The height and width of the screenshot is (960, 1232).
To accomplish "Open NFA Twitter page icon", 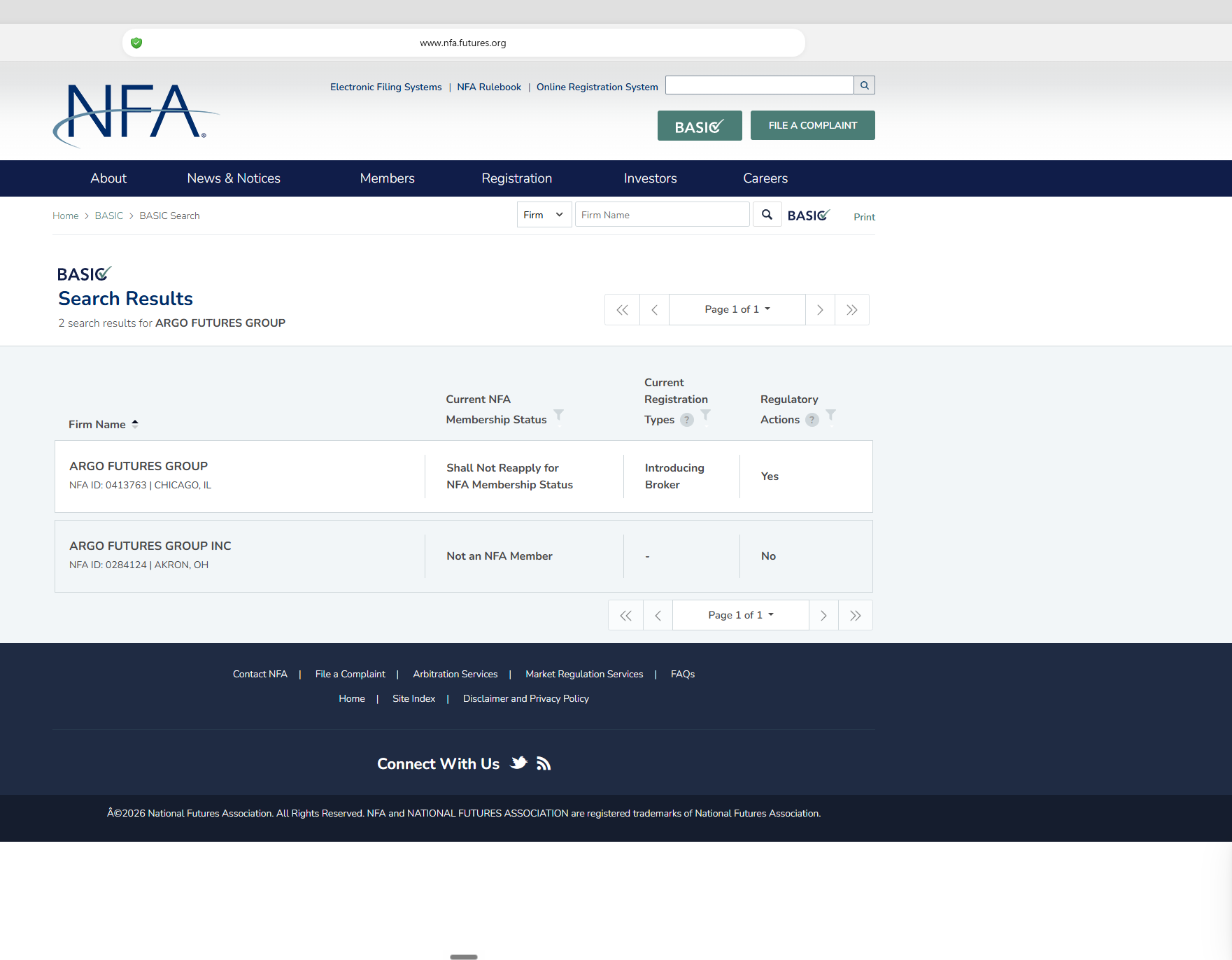I will coord(518,763).
